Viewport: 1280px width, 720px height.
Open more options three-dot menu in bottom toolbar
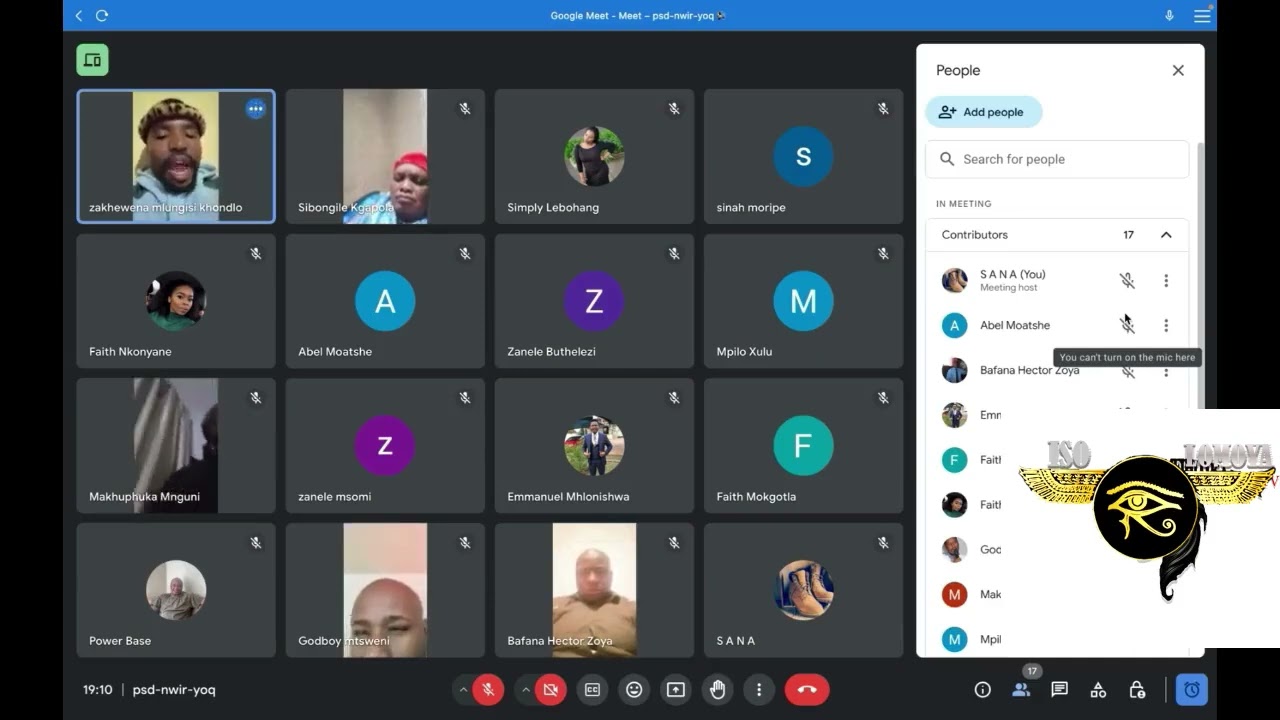[759, 689]
